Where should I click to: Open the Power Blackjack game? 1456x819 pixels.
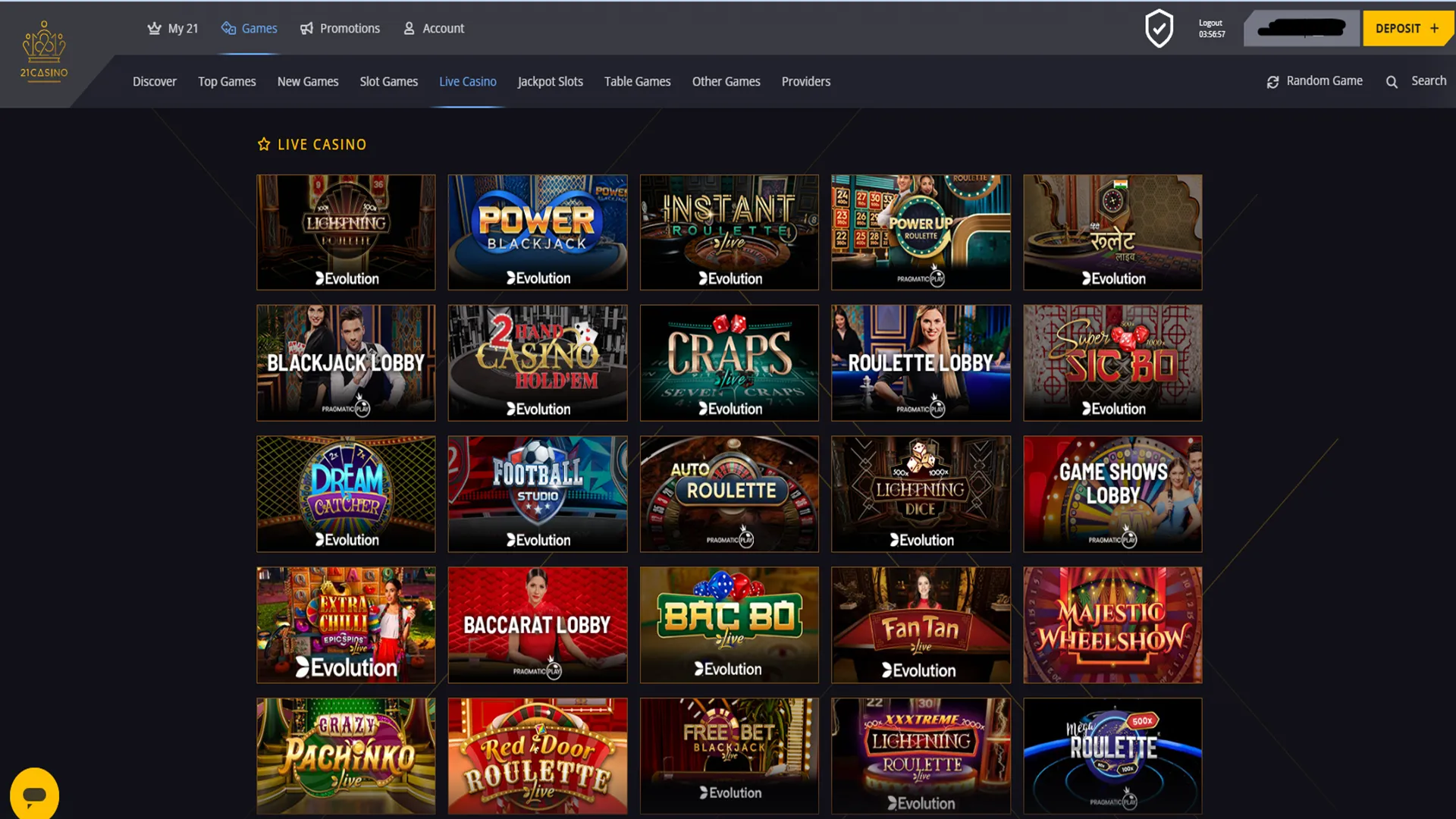[538, 232]
